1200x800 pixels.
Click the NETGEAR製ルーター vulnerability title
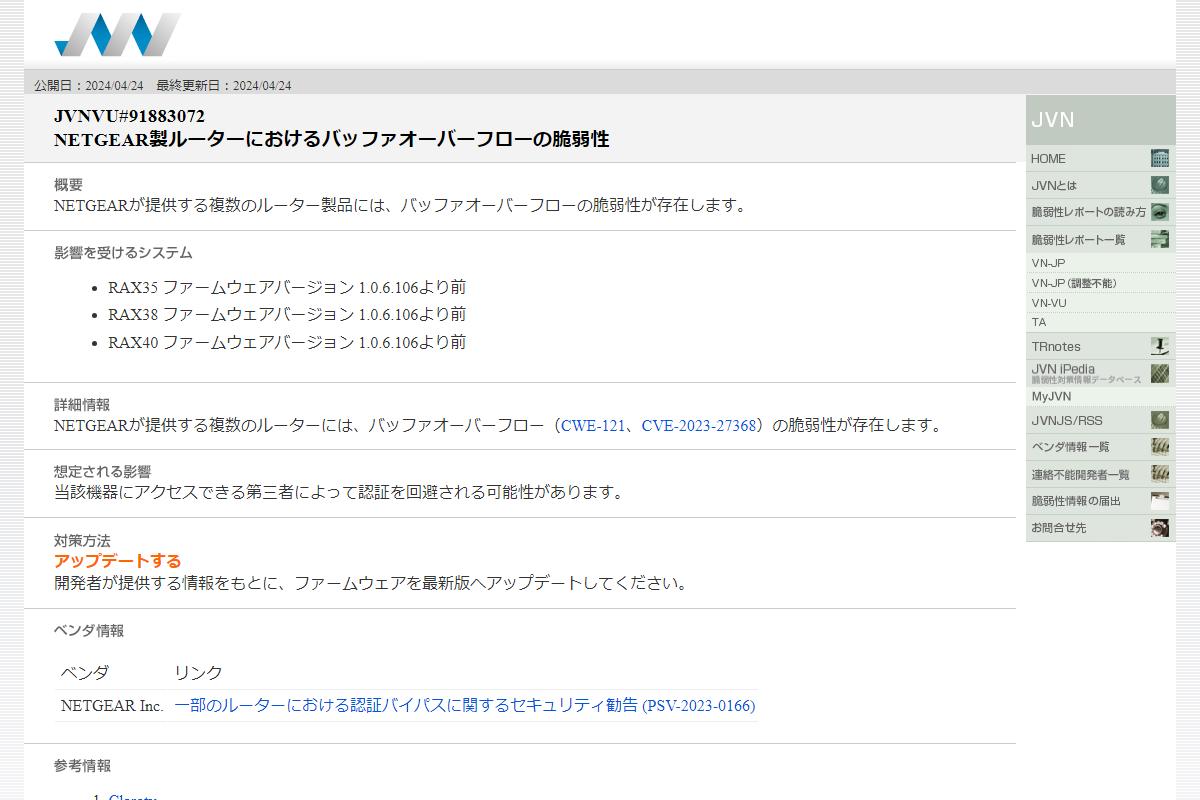pos(331,140)
